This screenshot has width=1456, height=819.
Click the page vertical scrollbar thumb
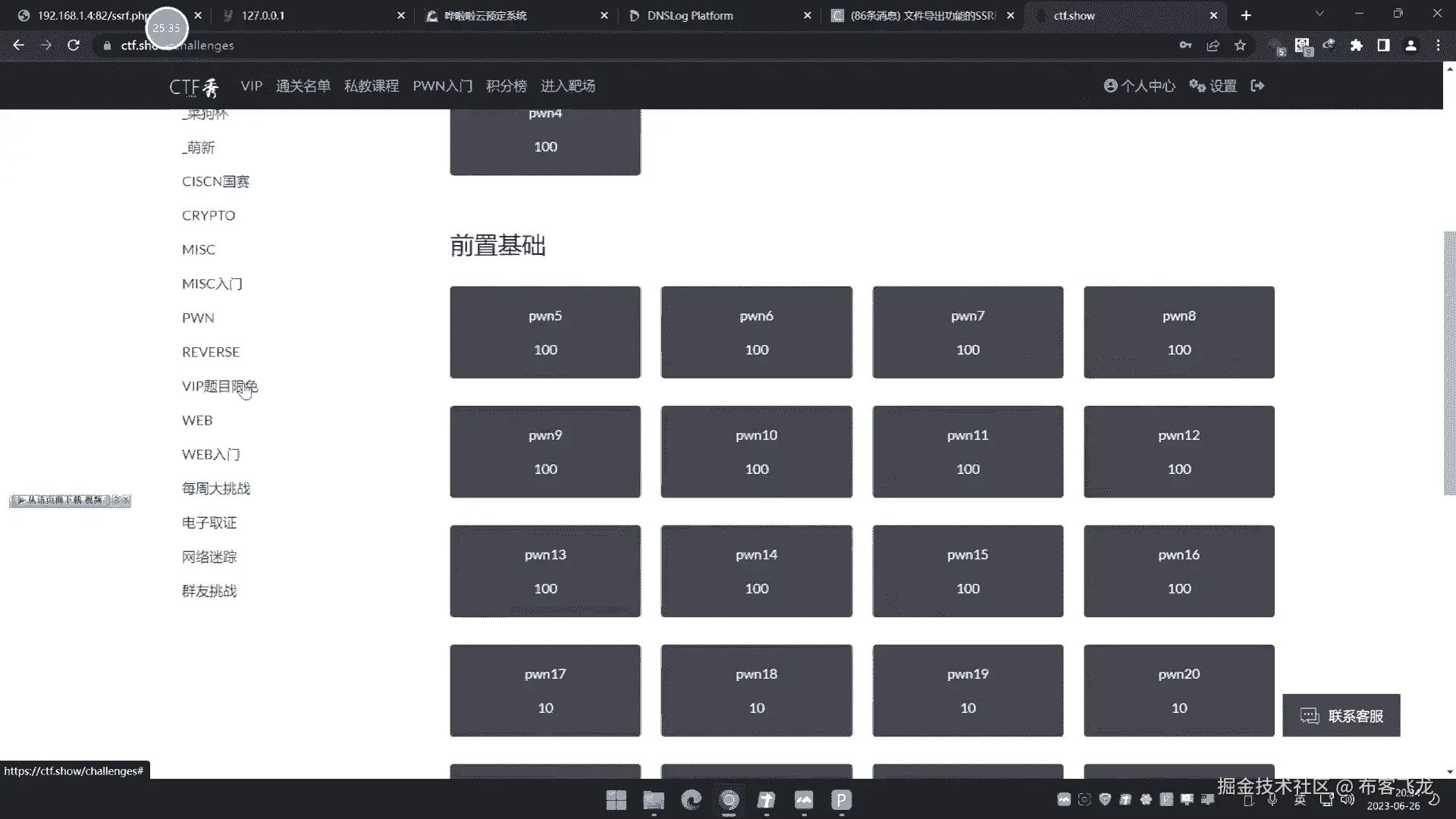pyautogui.click(x=1449, y=364)
